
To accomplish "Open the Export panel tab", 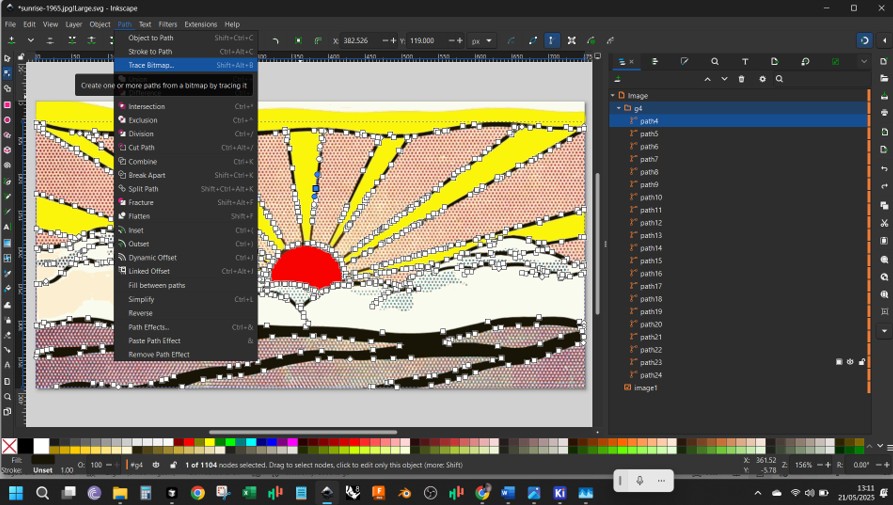I will (x=775, y=61).
